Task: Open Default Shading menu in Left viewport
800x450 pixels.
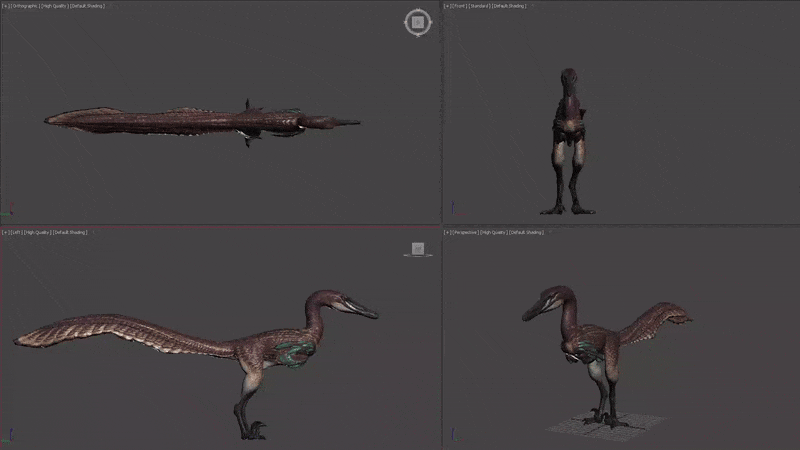Action: coord(72,232)
